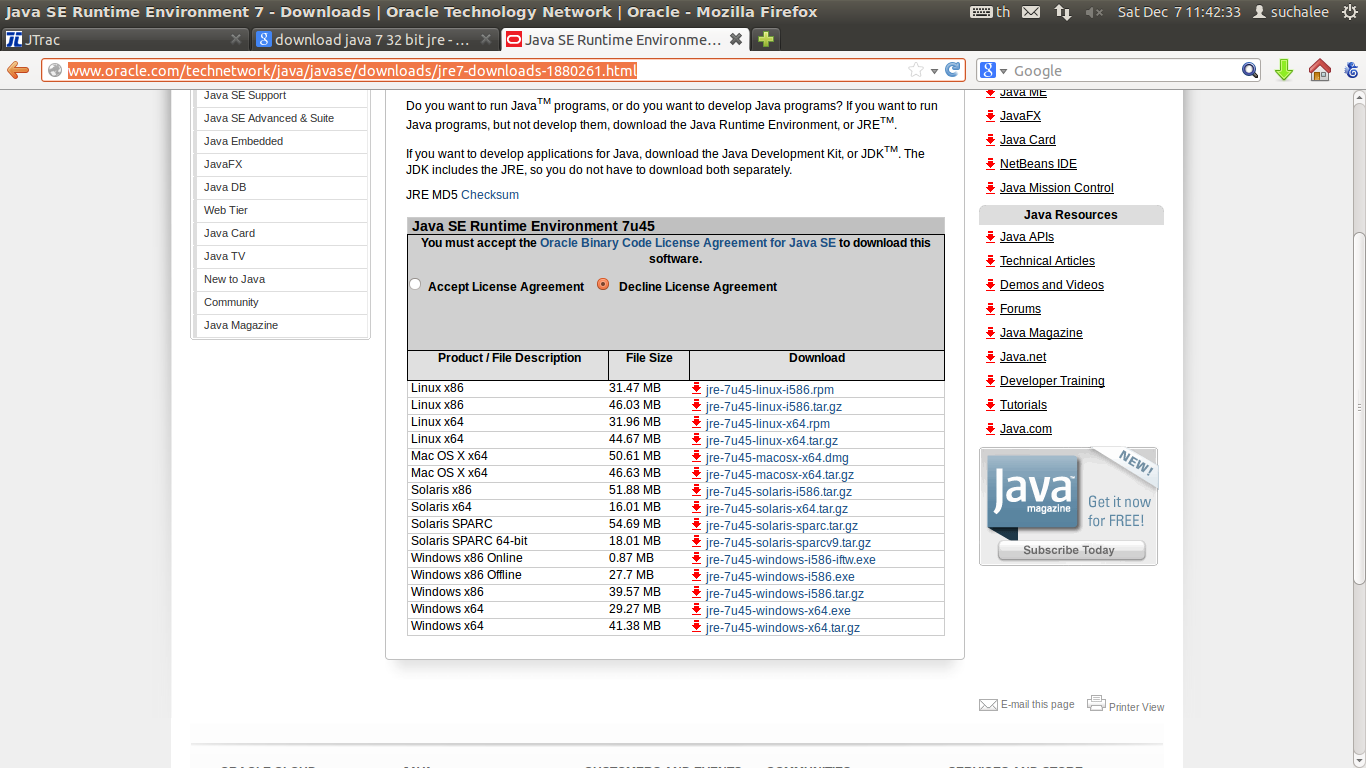
Task: Select Decline License Agreement radio button
Action: (603, 284)
